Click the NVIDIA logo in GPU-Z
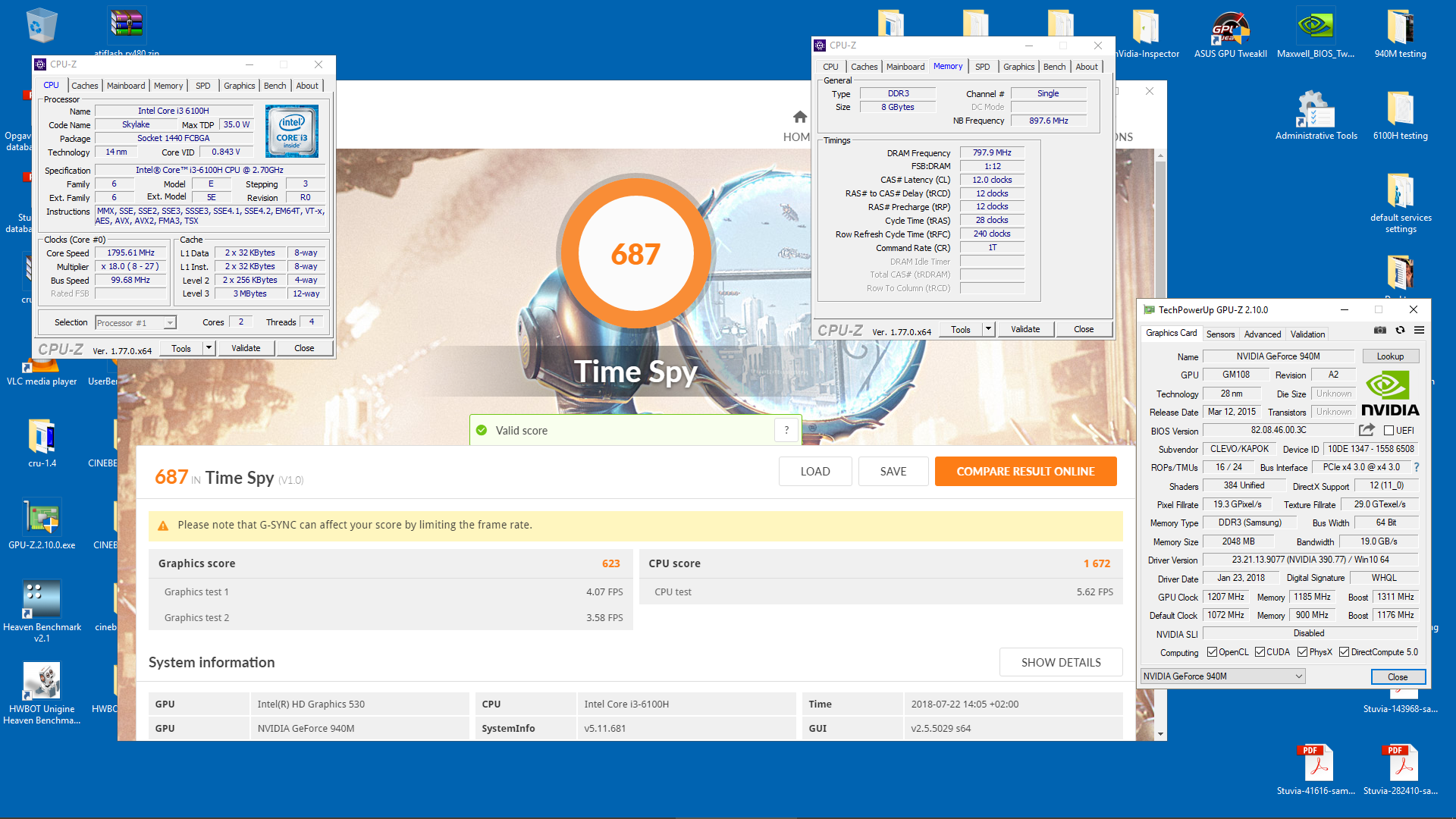1456x819 pixels. [1389, 393]
